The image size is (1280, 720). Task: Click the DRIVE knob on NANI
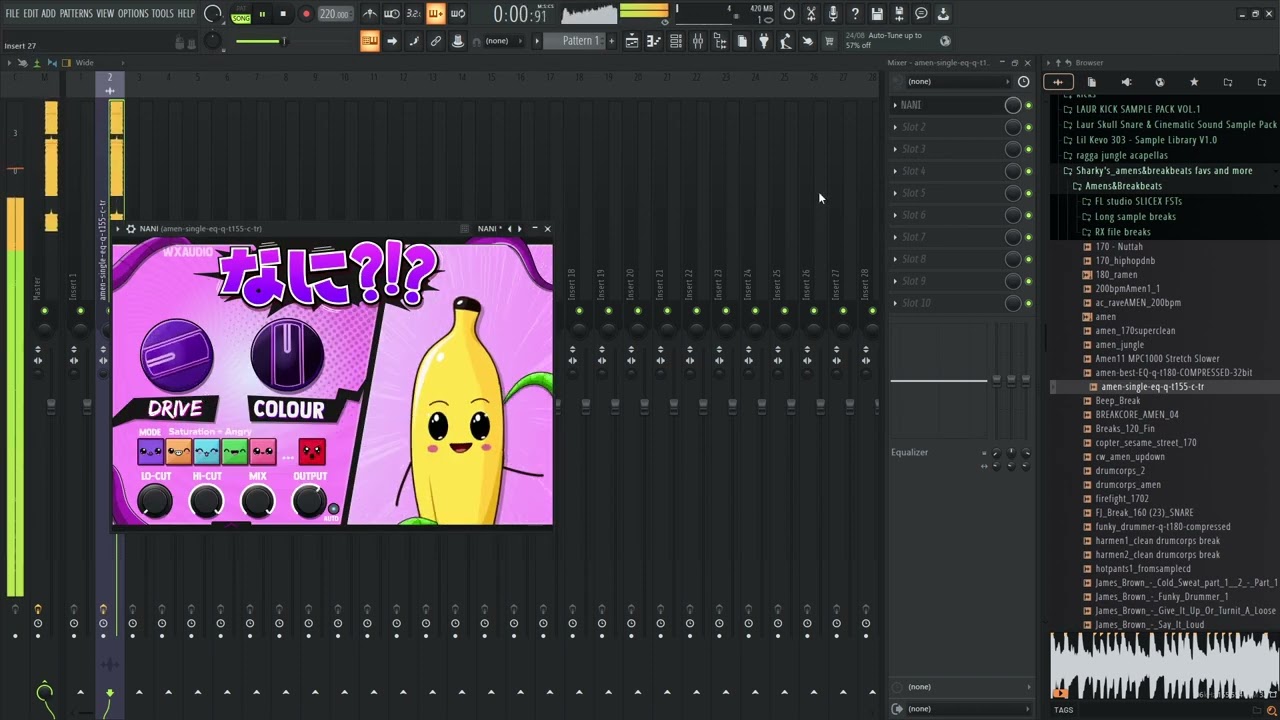click(x=177, y=356)
